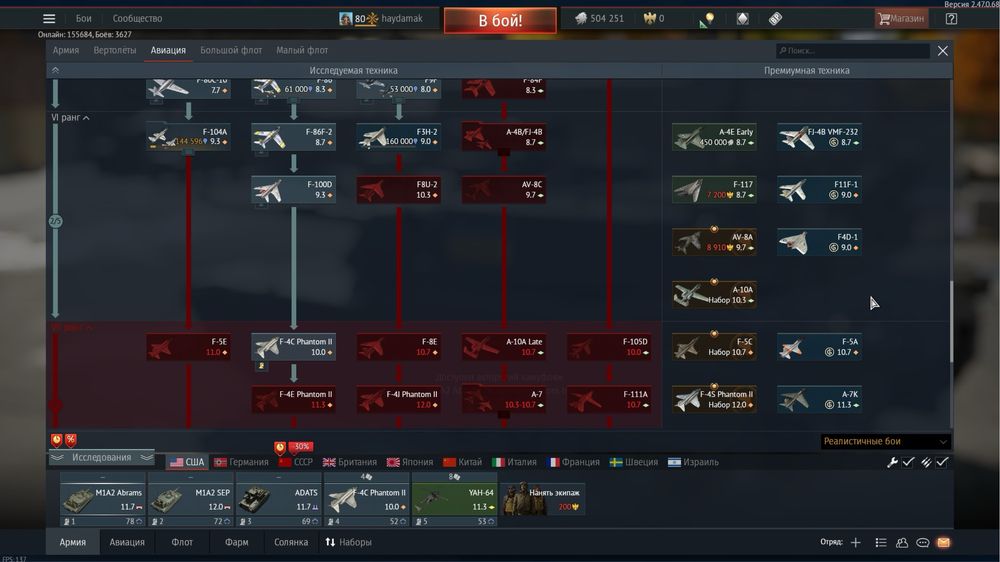The image size is (1000, 562).
Task: Click the wrench auto-repair icon
Action: click(892, 462)
